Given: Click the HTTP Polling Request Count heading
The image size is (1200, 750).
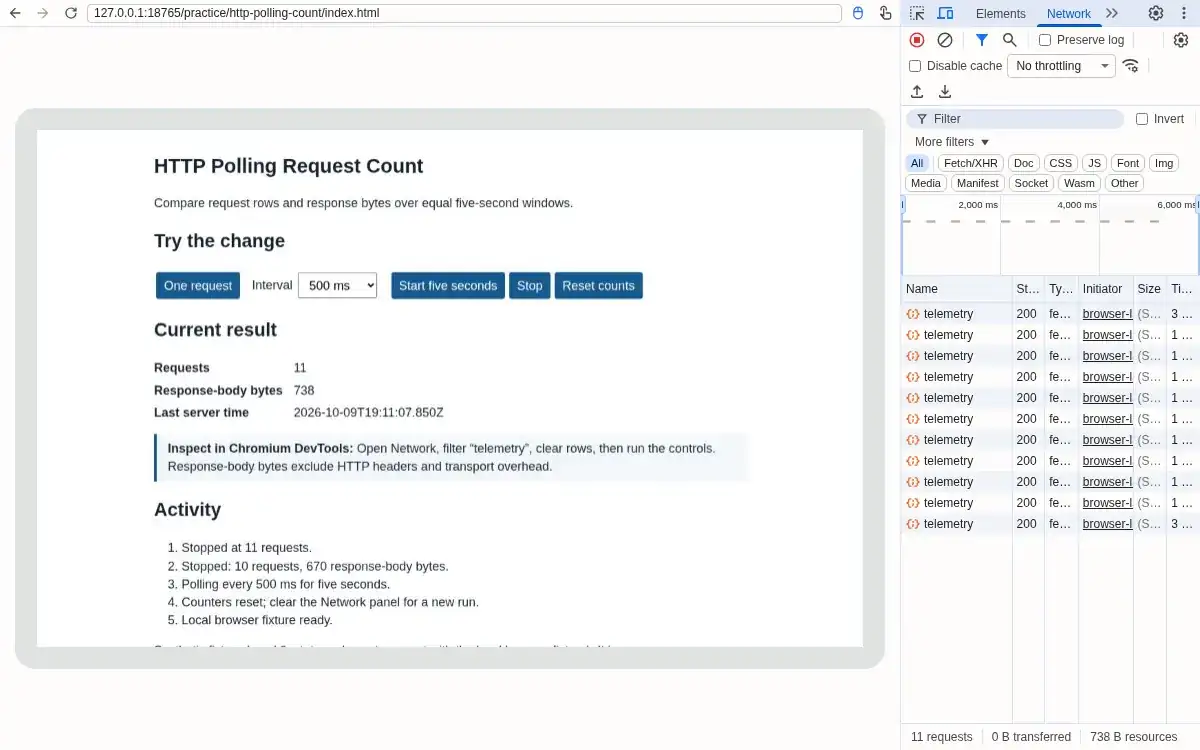Looking at the screenshot, I should click(x=289, y=166).
